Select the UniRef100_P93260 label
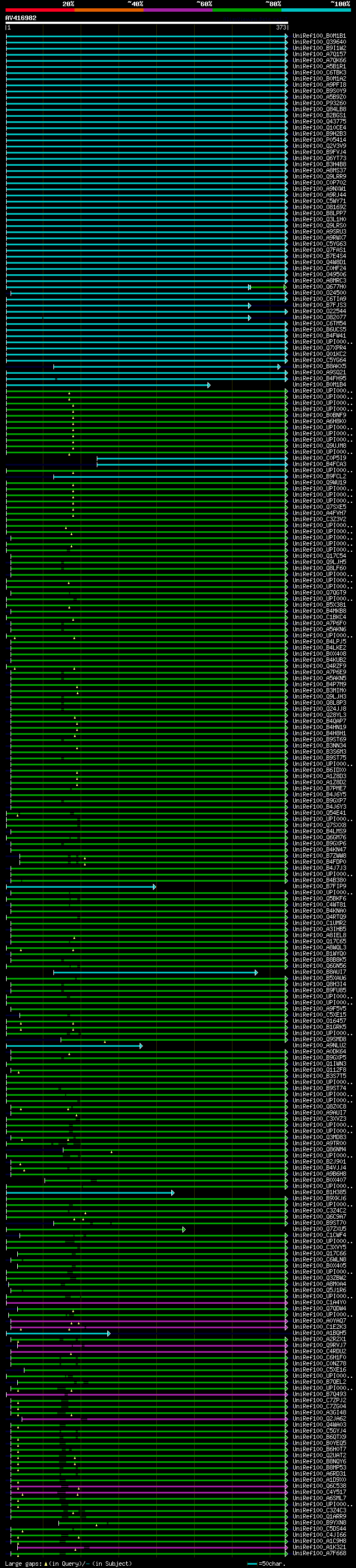The width and height of the screenshot is (356, 1568). click(x=319, y=103)
